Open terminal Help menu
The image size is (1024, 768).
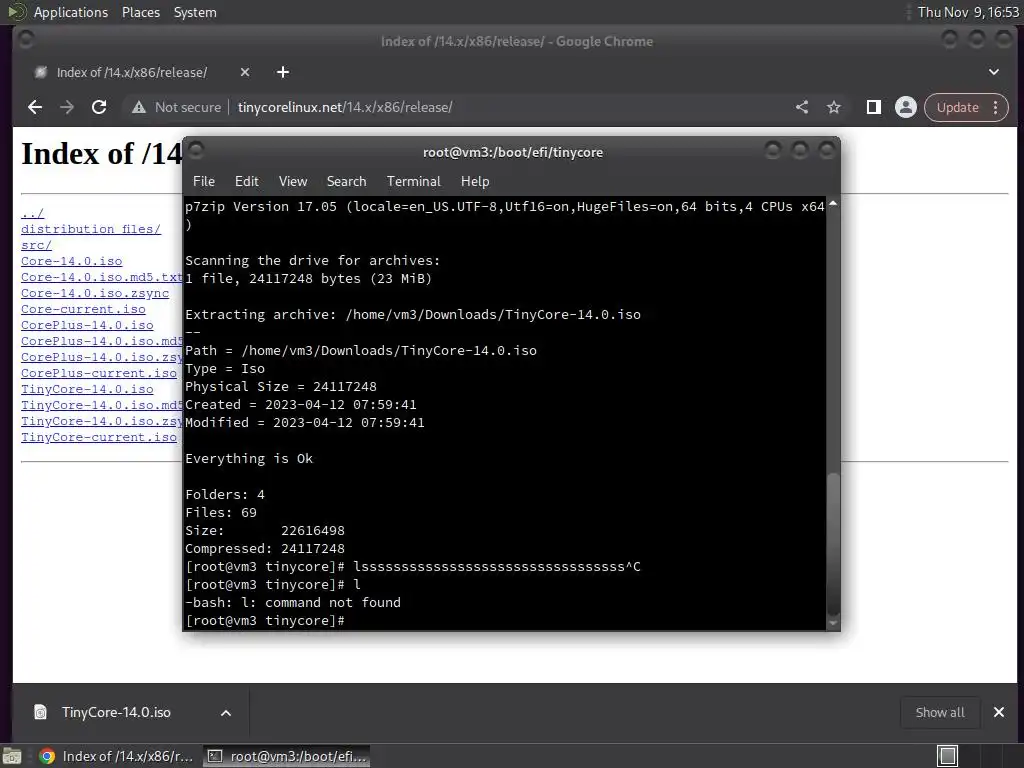tap(475, 182)
